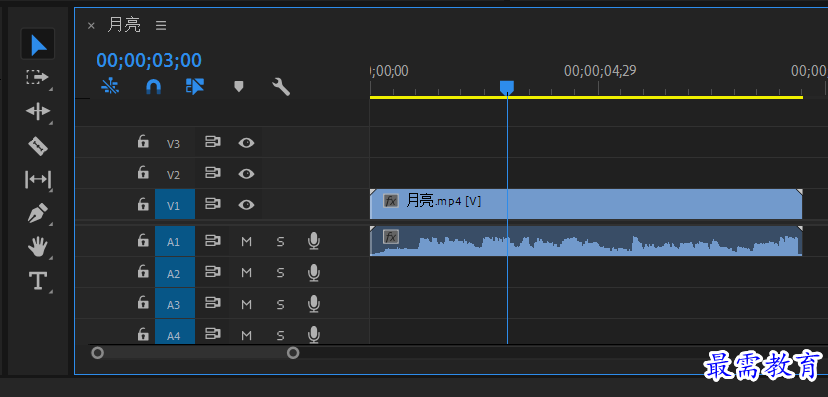Open fx badge on A1 audio clip
The height and width of the screenshot is (397, 828).
391,237
